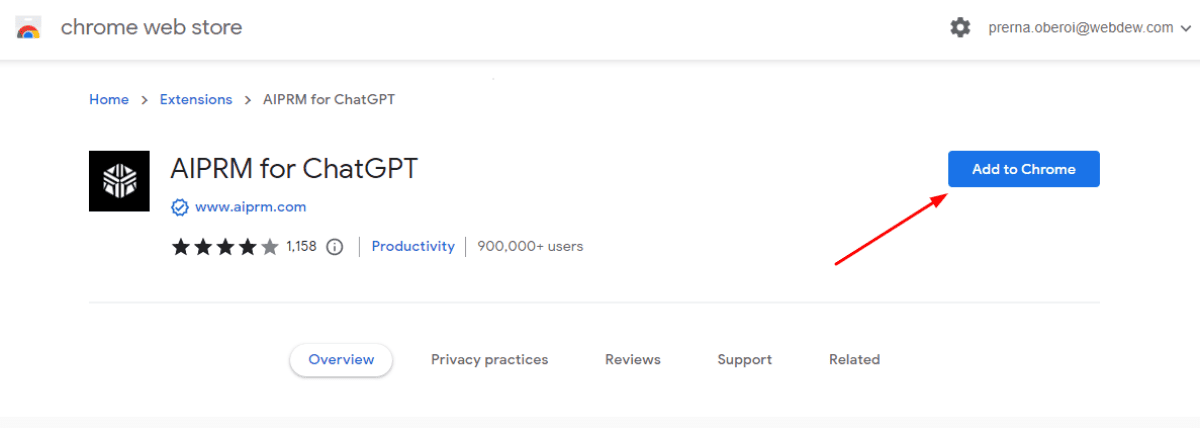Open the Reviews tab

tap(633, 360)
